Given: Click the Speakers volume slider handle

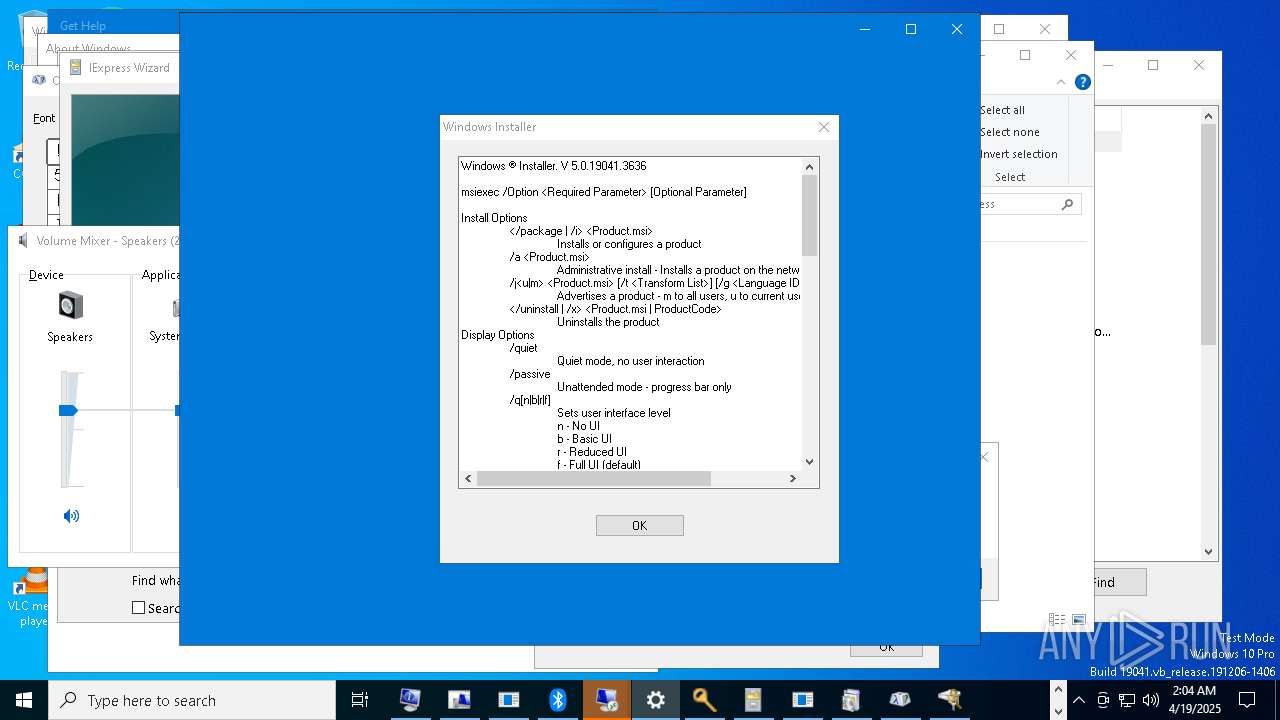Looking at the screenshot, I should (68, 410).
